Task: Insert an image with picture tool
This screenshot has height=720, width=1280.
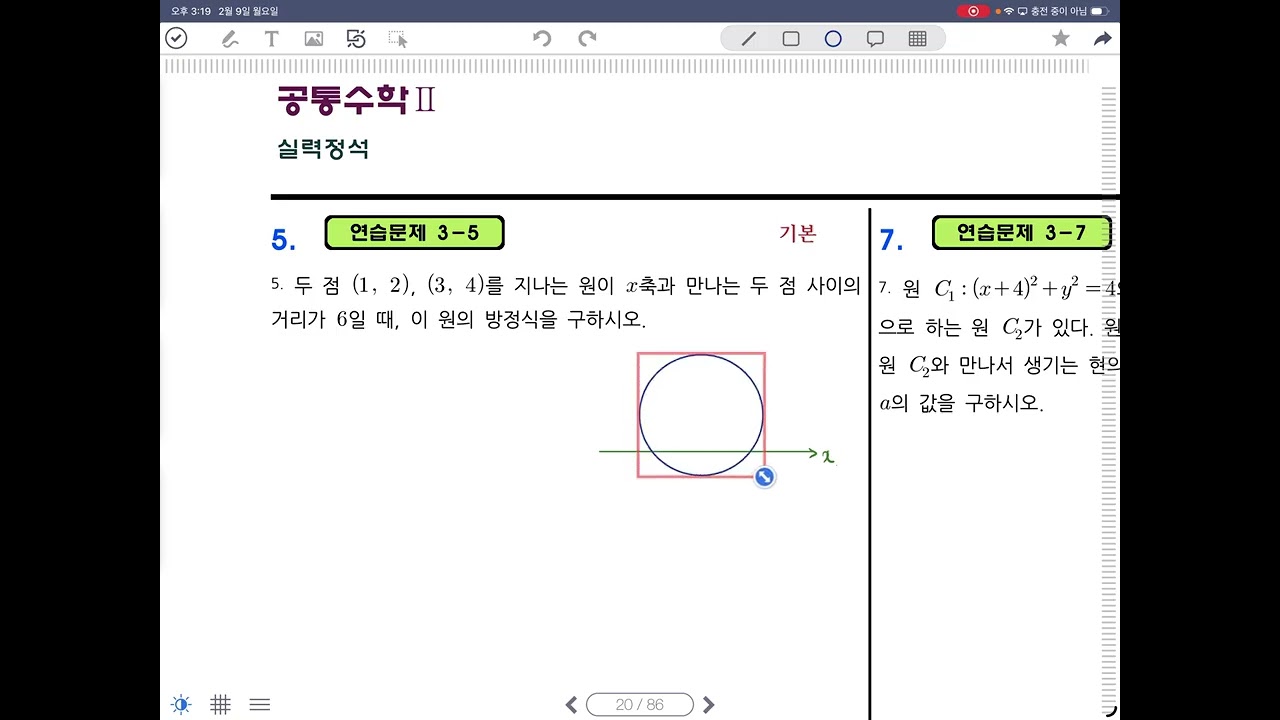Action: tap(314, 39)
